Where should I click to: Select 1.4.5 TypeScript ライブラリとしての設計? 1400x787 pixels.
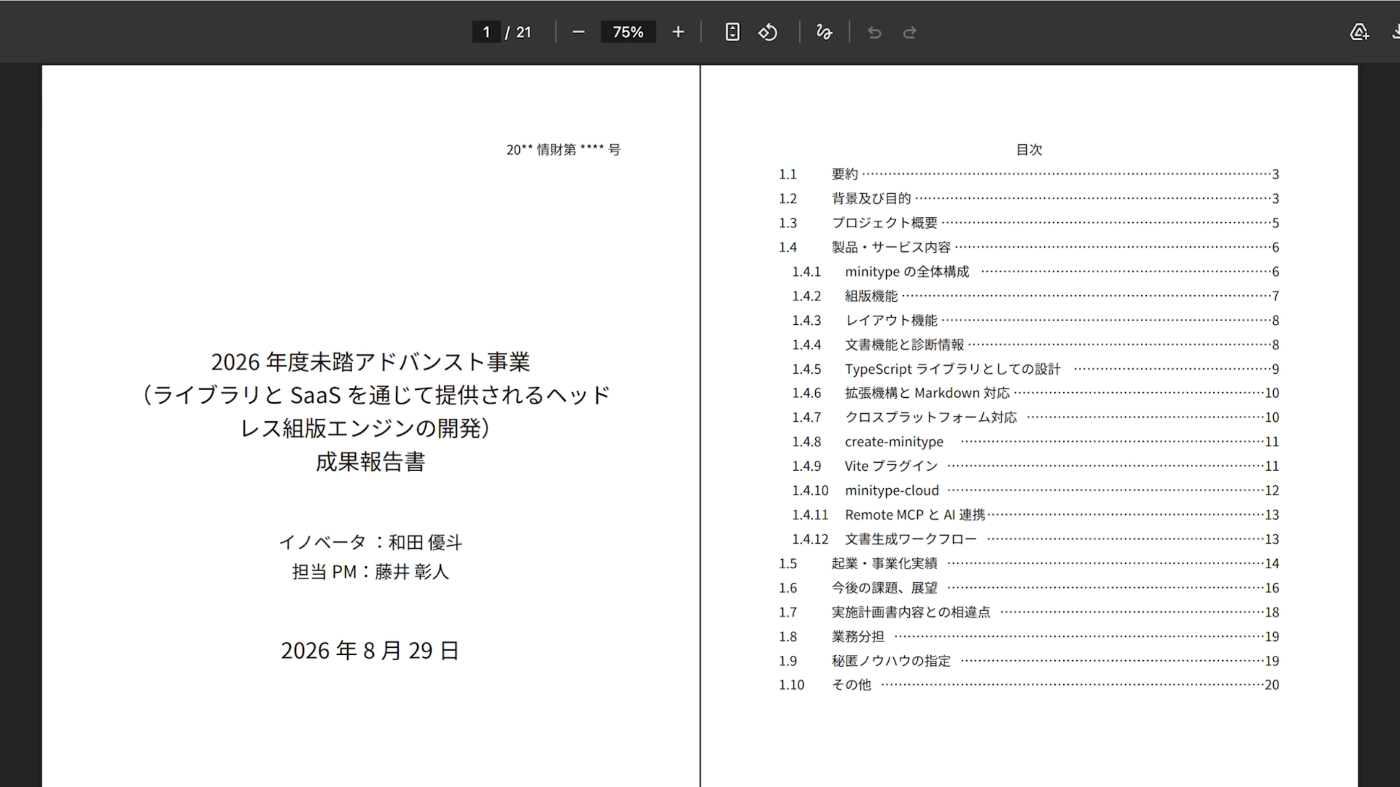1036,369
